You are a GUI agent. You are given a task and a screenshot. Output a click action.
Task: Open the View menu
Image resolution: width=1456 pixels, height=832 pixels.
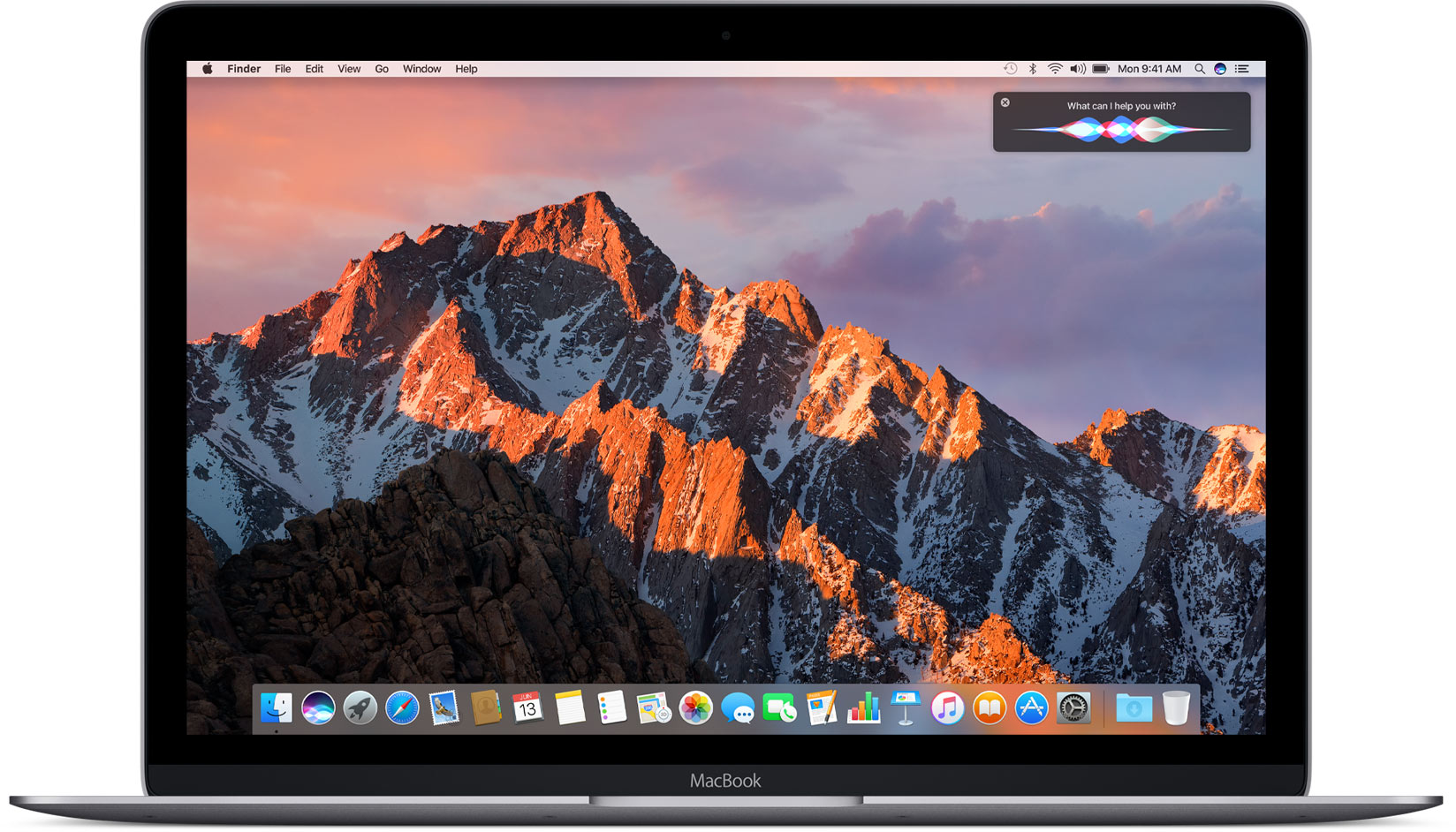pos(349,69)
